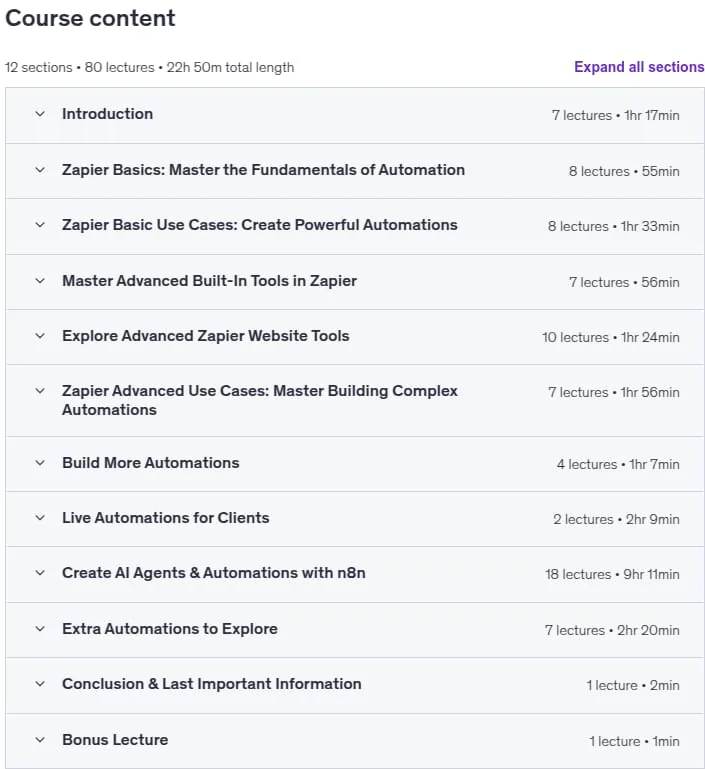Expand chevron beside Zapier Advanced Use Cases
The width and height of the screenshot is (705, 769).
[x=40, y=391]
